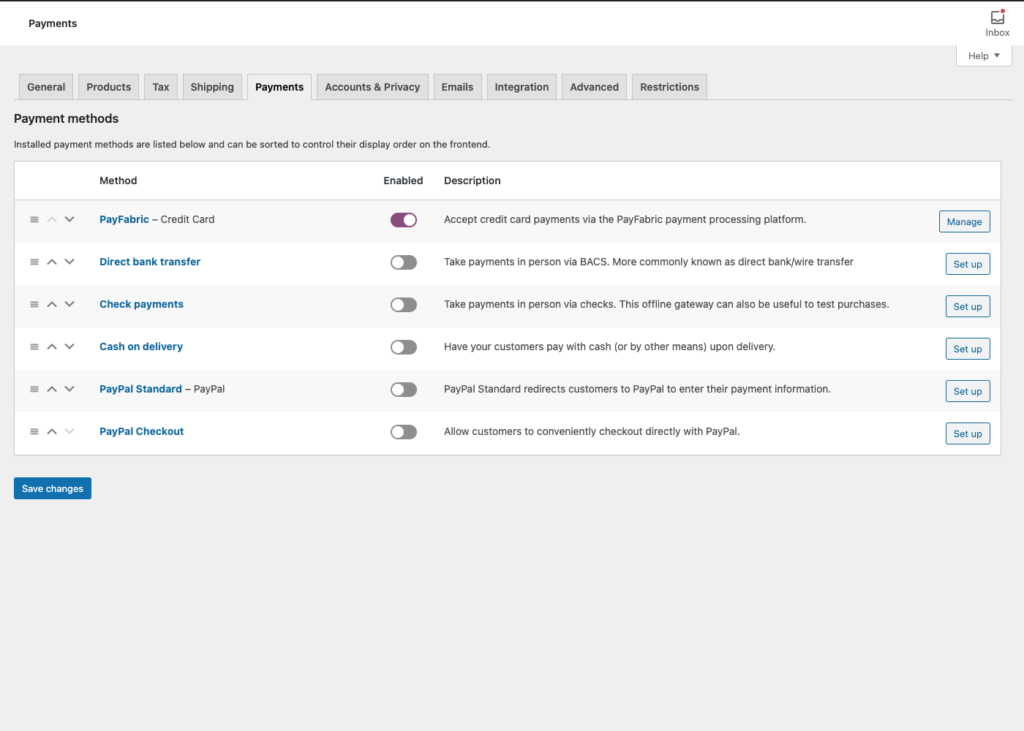This screenshot has width=1024, height=731.
Task: Enable PayPal Checkout toggle
Action: (x=404, y=432)
